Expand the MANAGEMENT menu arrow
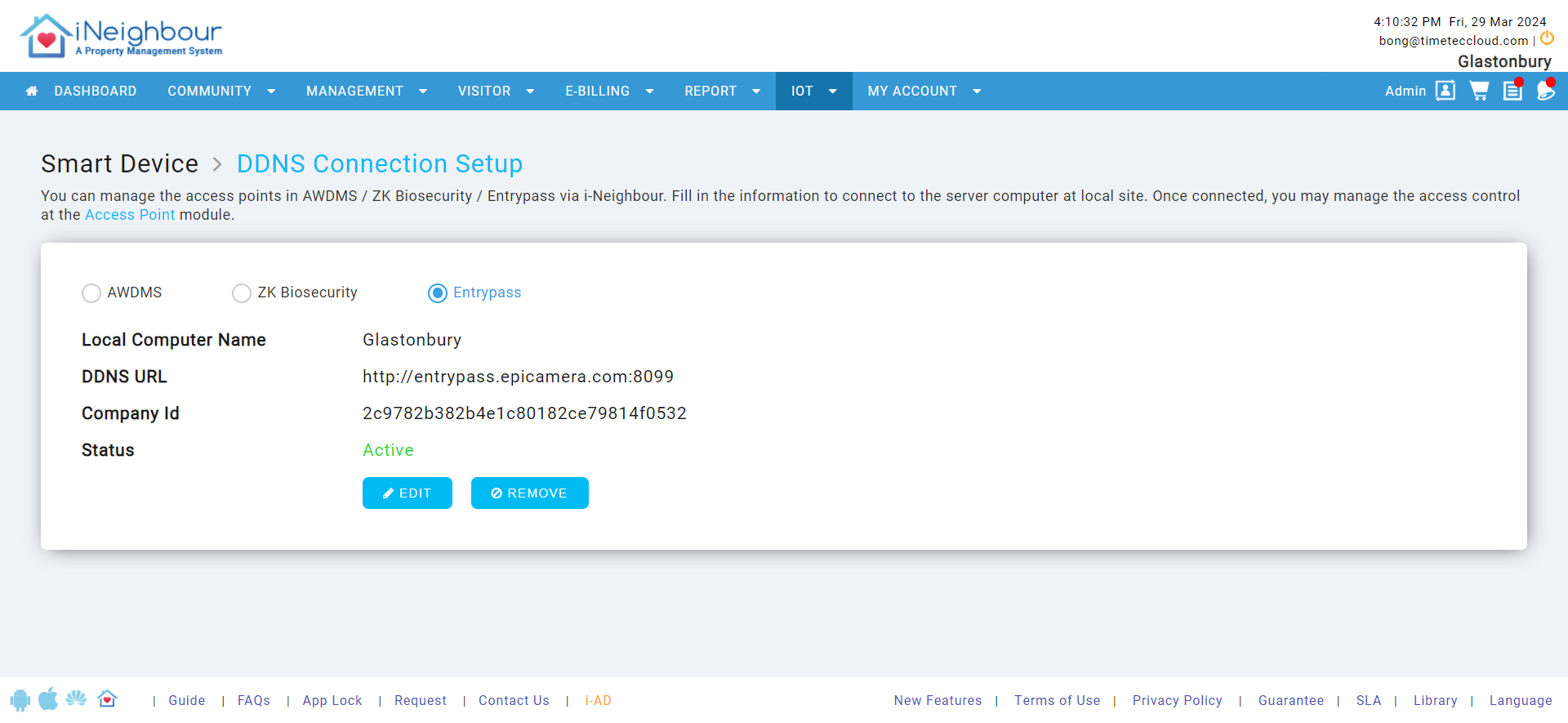 423,91
